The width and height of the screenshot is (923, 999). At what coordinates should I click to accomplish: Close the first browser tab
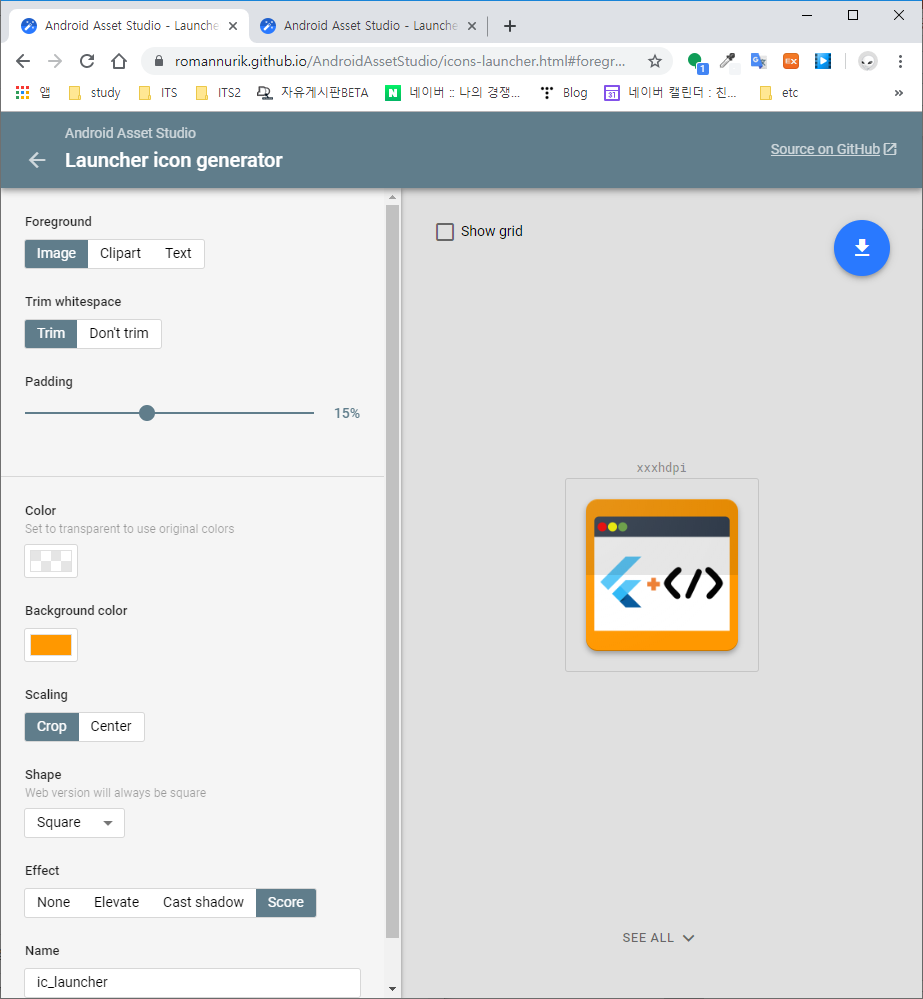233,26
